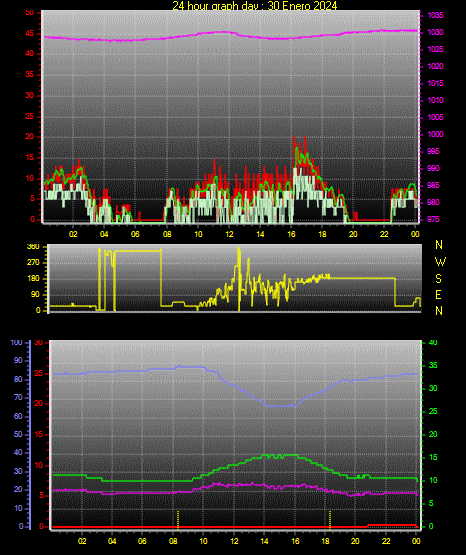Click the yellow sunset marker near 18

pos(330,520)
